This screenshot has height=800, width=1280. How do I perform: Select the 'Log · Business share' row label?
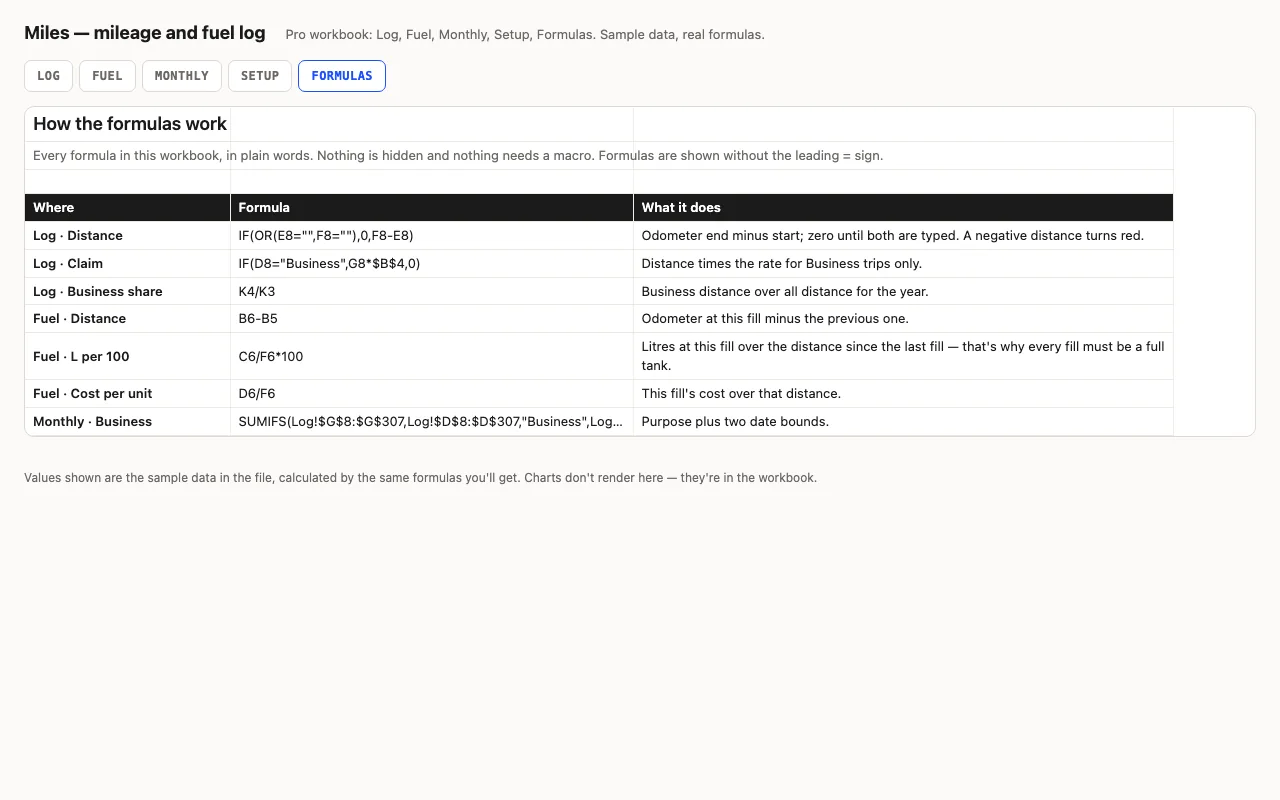128,292
